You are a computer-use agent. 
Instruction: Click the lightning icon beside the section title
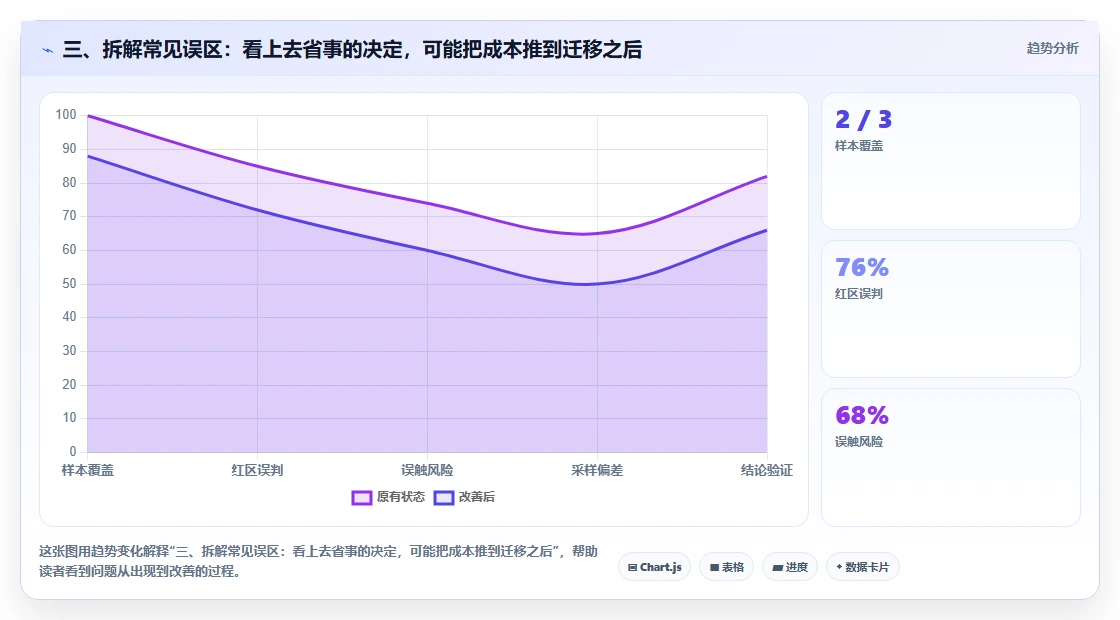click(48, 50)
